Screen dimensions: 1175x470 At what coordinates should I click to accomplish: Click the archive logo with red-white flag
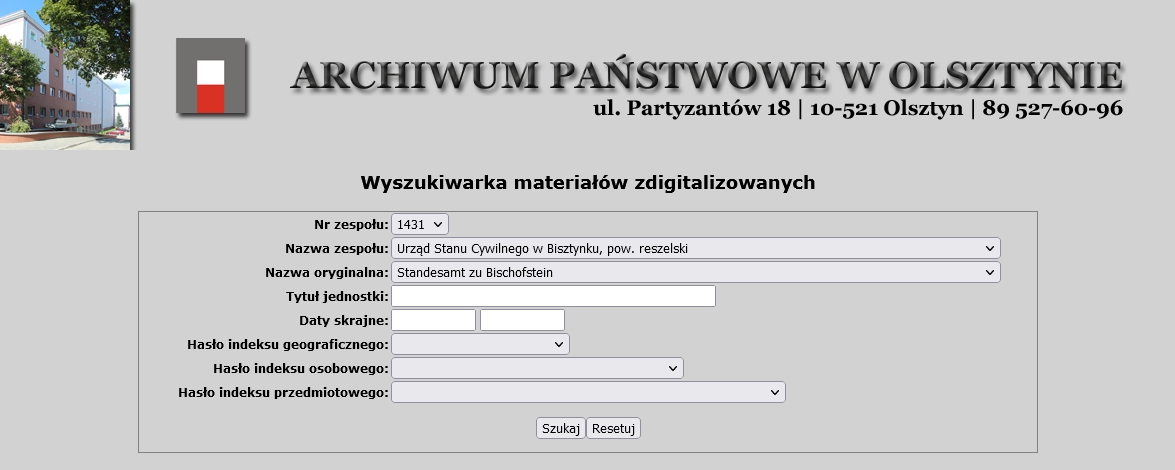click(211, 76)
